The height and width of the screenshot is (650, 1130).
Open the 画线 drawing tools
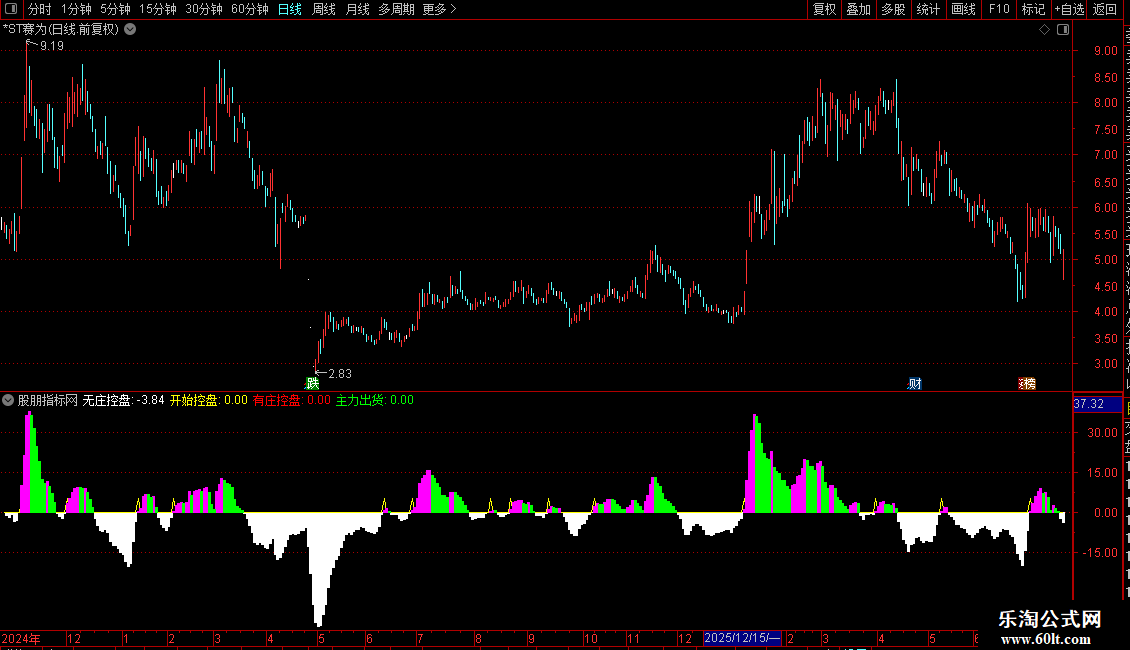[x=964, y=9]
